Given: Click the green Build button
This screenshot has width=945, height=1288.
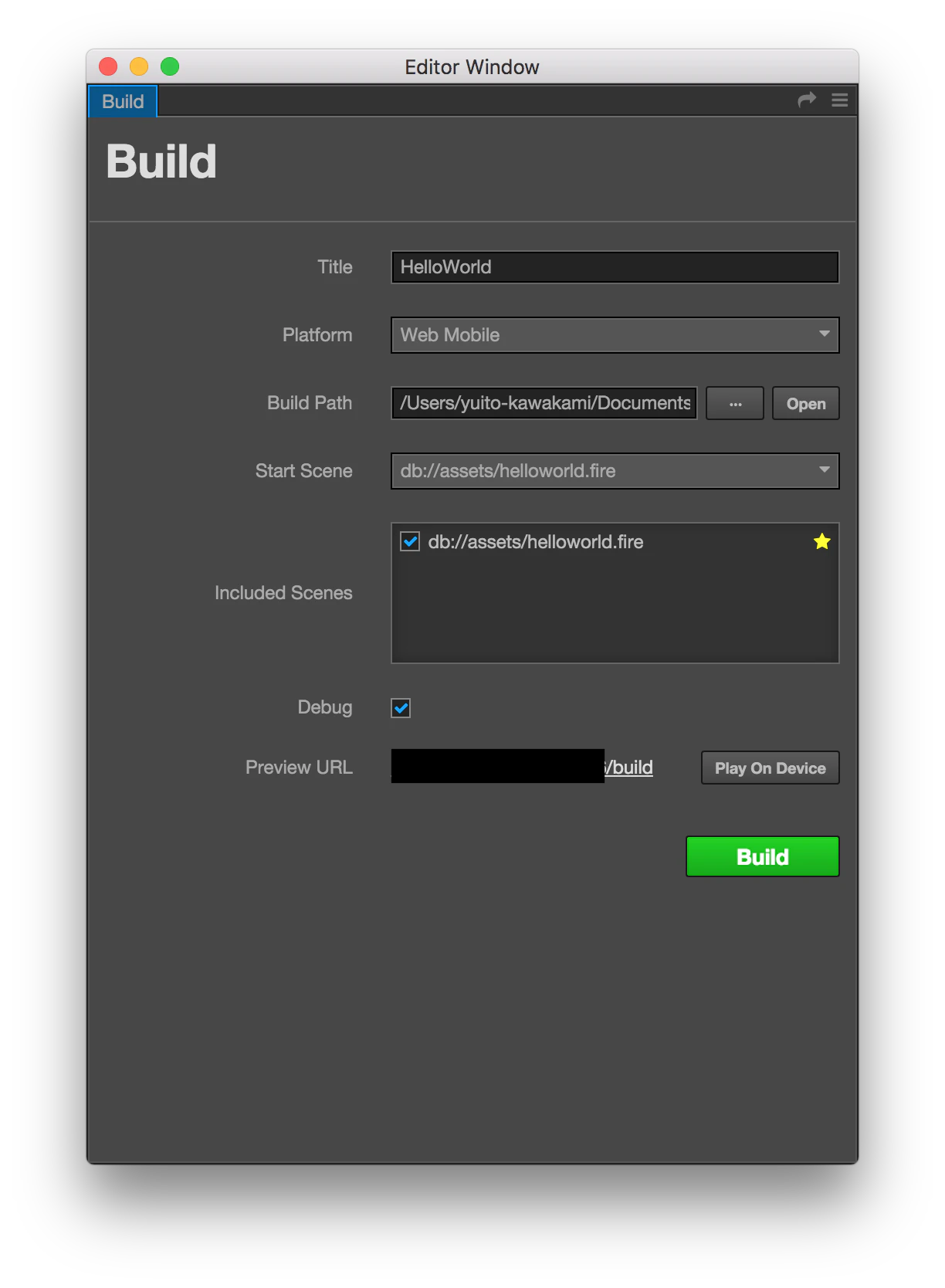Looking at the screenshot, I should pos(762,856).
